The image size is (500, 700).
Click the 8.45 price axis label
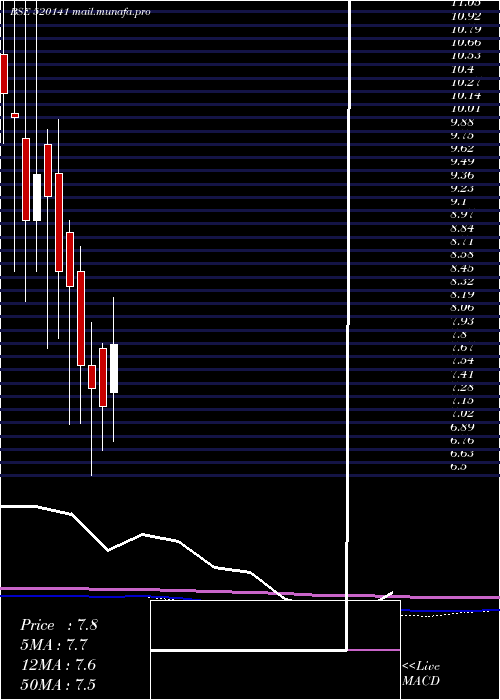[x=462, y=268]
